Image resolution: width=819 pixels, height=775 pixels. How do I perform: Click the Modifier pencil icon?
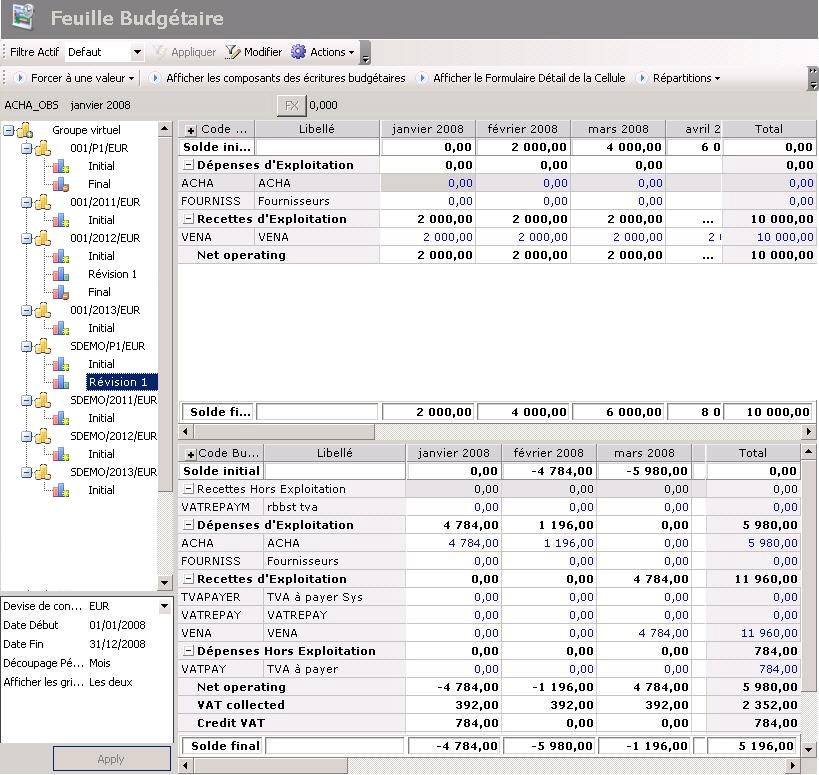[233, 52]
